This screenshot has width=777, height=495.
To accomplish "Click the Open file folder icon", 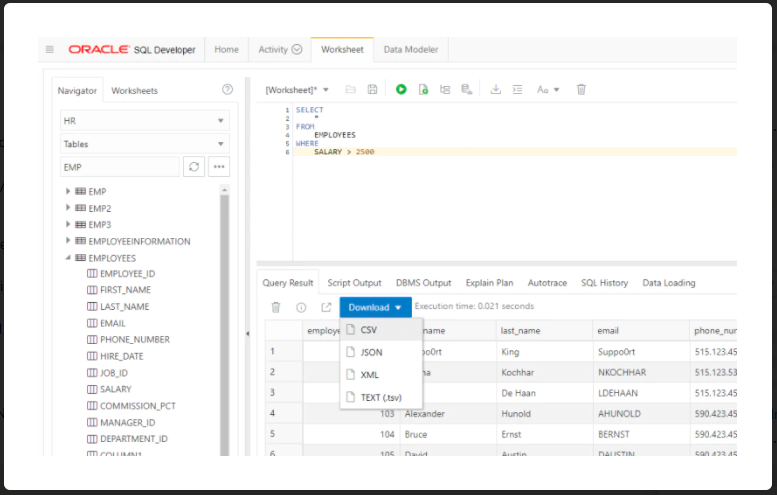I will click(350, 89).
